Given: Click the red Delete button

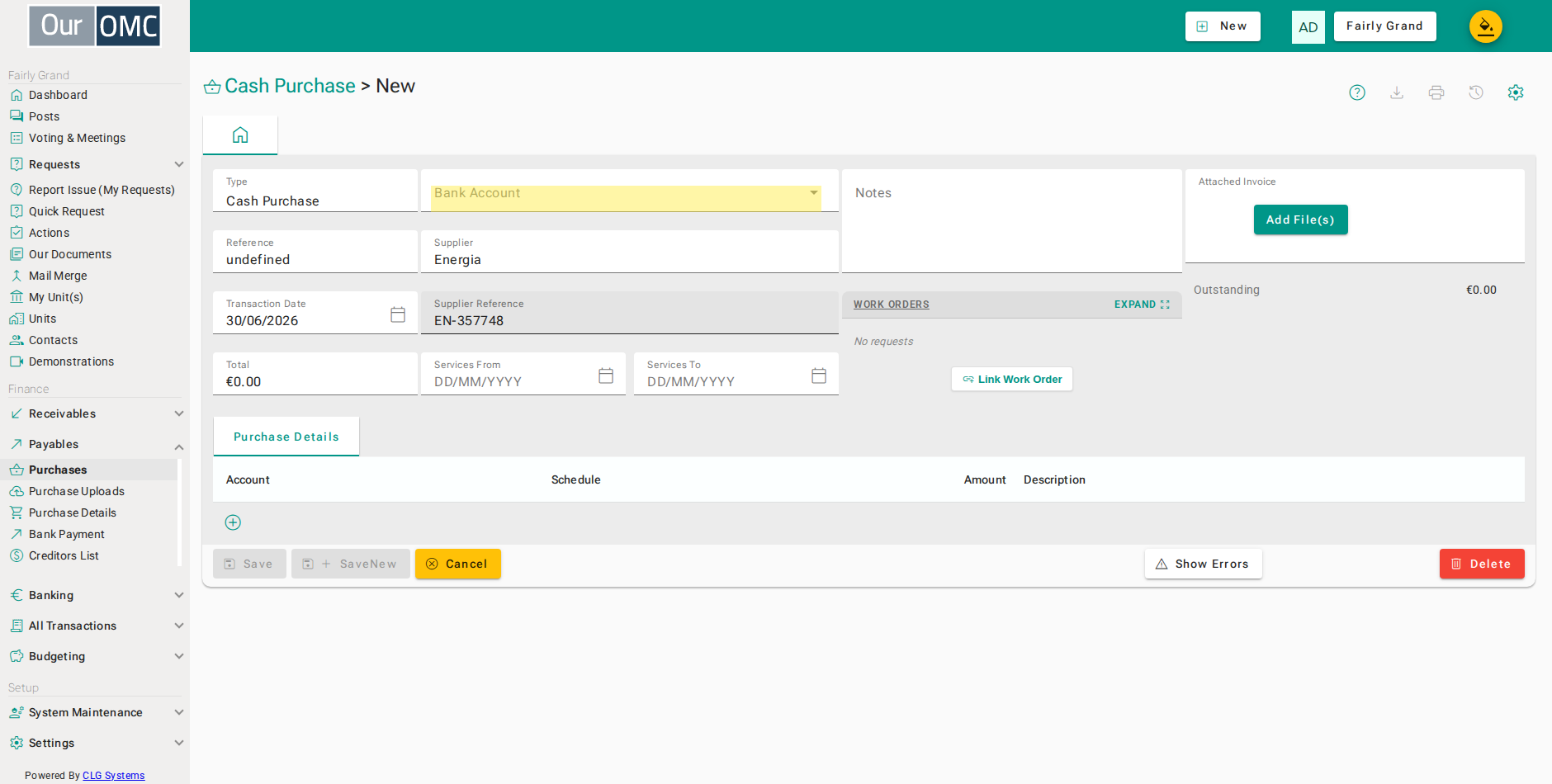Looking at the screenshot, I should [1482, 564].
